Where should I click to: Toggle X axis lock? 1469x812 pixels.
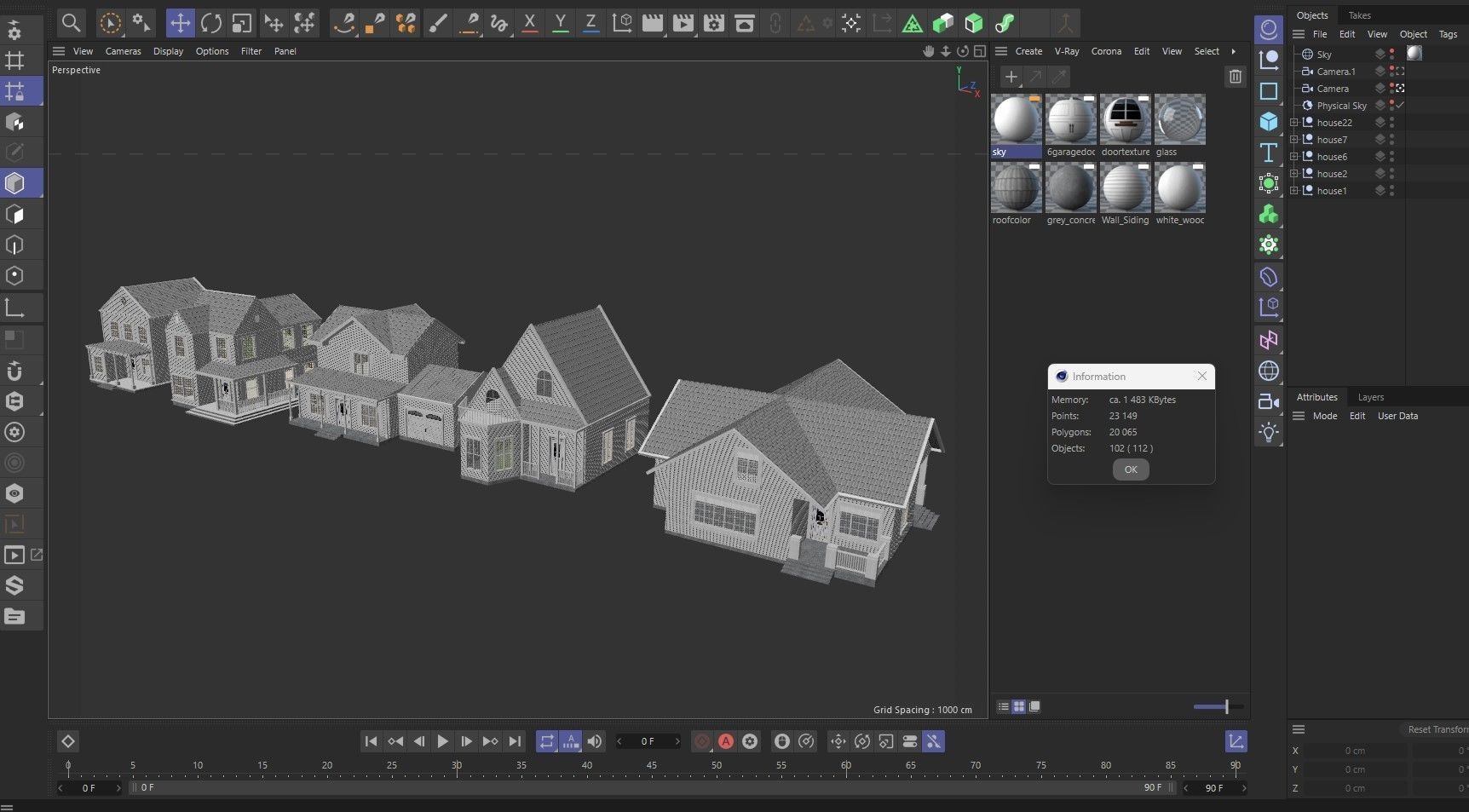pyautogui.click(x=529, y=23)
